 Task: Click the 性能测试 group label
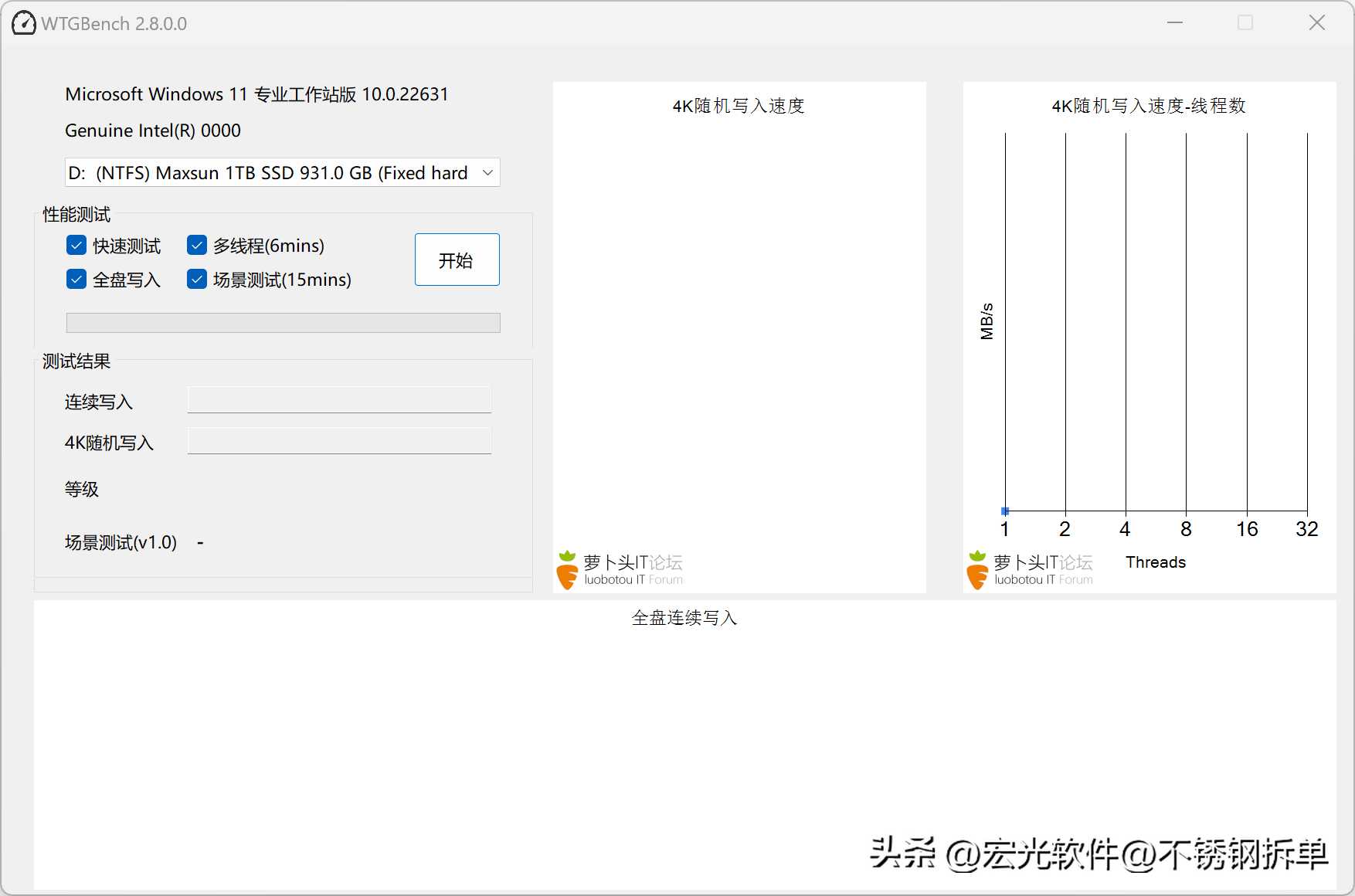point(76,214)
